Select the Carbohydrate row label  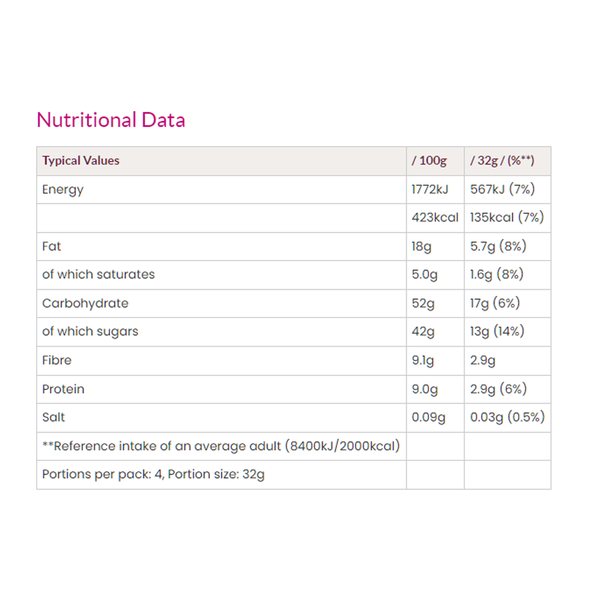click(85, 303)
